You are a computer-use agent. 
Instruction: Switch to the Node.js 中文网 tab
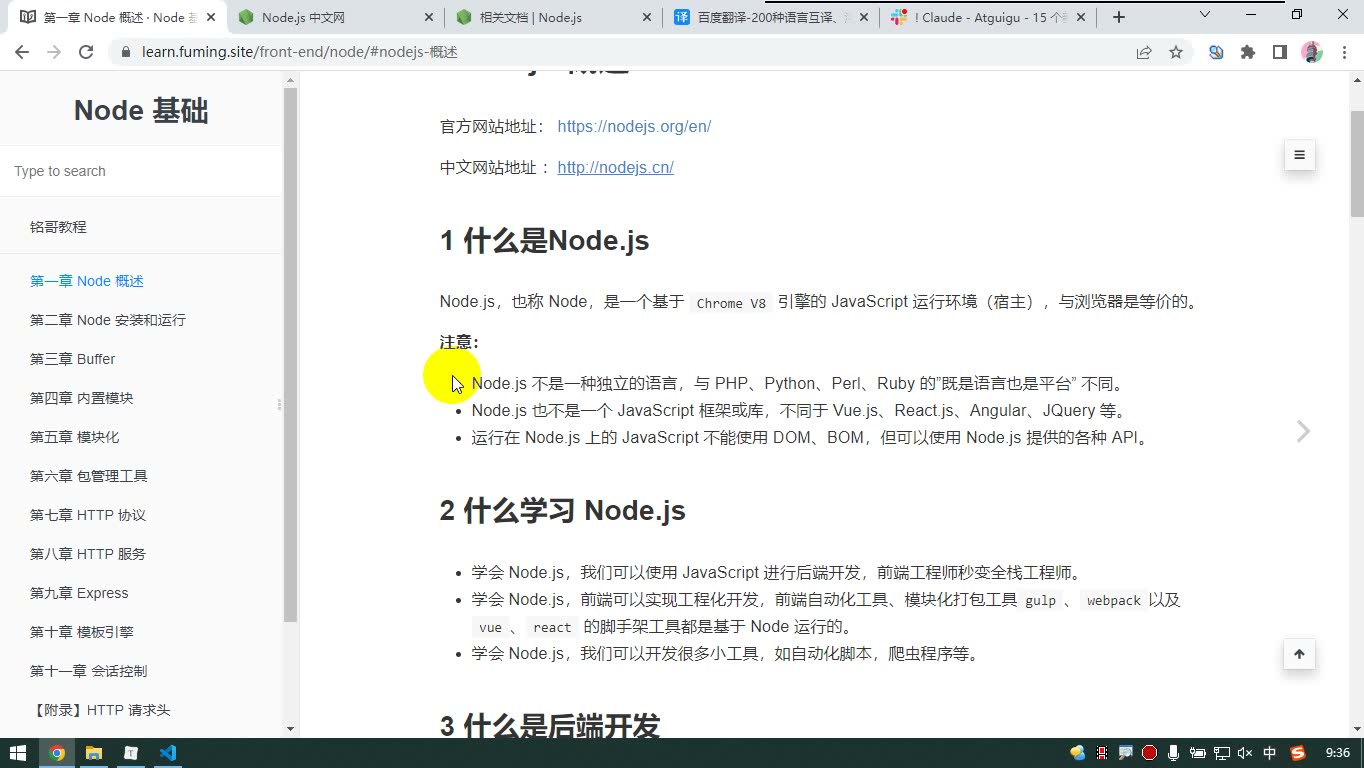point(335,17)
